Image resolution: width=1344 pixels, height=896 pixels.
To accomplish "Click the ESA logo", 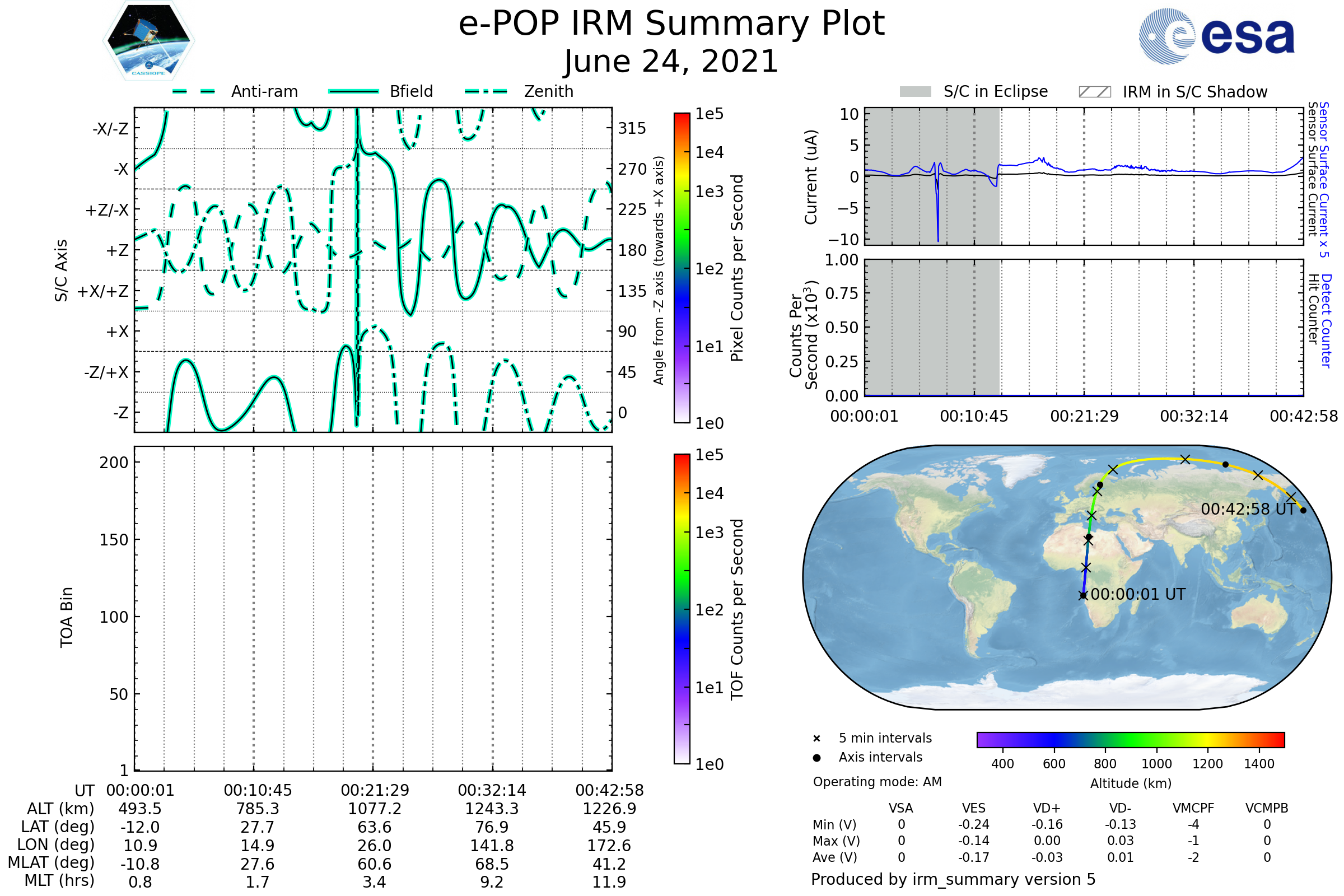I will click(x=1216, y=35).
